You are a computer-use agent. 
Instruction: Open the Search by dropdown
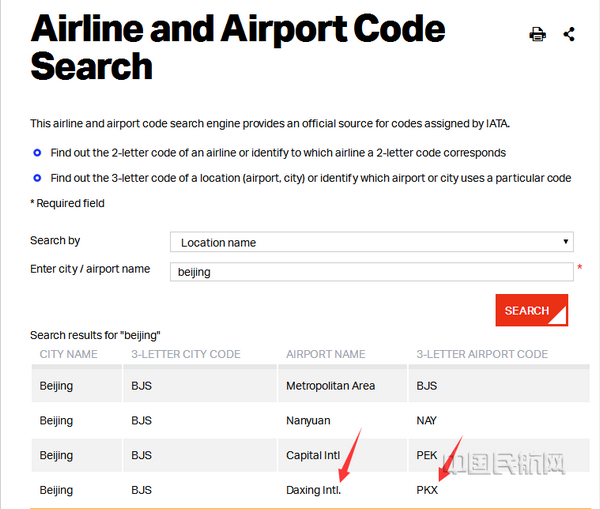coord(371,242)
